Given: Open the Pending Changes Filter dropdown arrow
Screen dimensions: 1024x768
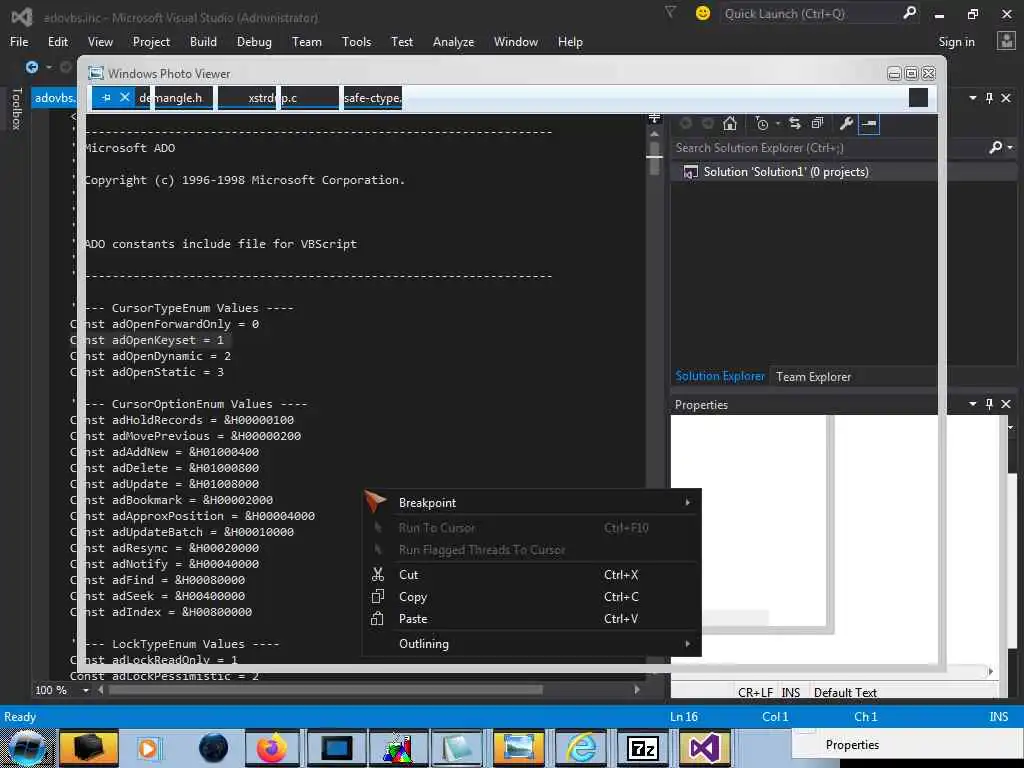Looking at the screenshot, I should point(778,123).
